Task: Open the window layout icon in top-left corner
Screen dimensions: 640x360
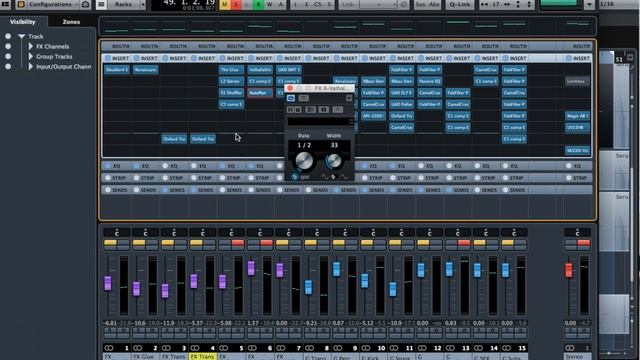Action: 6,4
